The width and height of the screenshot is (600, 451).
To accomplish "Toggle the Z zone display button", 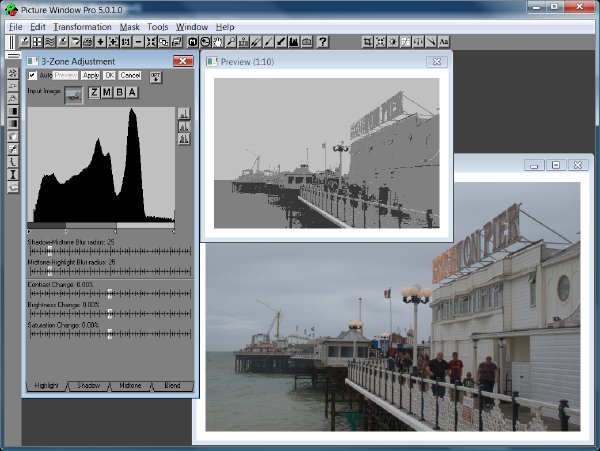I will (94, 92).
